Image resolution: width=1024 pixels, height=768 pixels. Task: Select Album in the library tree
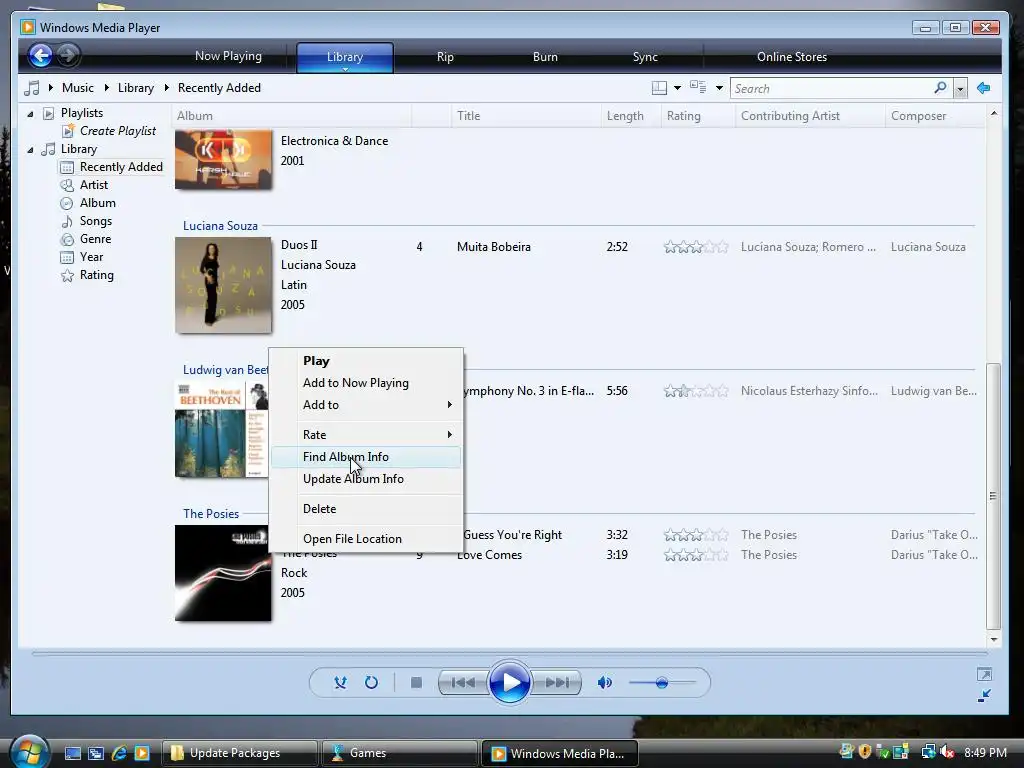97,203
